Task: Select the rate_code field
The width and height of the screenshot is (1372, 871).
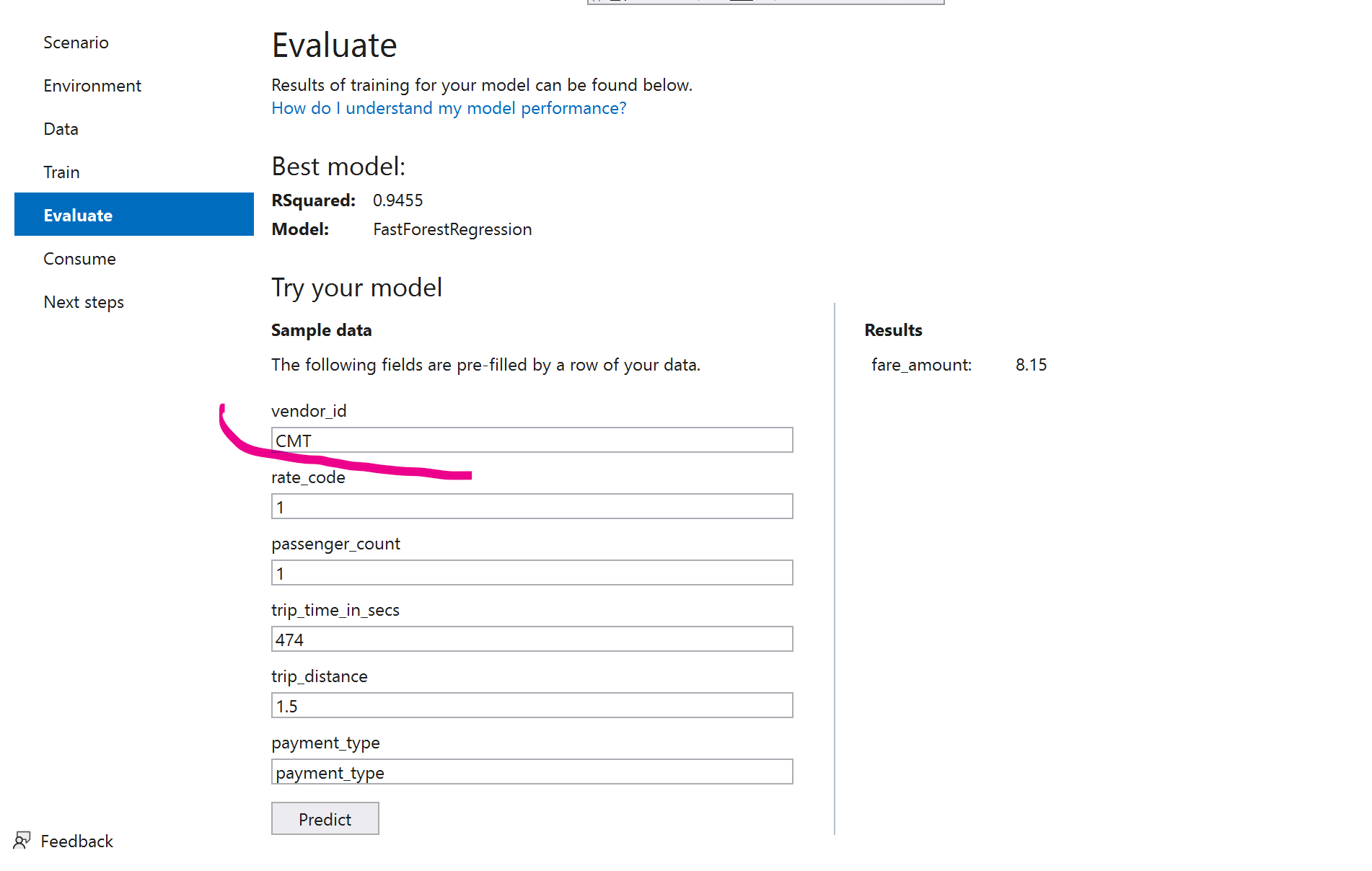Action: click(532, 506)
